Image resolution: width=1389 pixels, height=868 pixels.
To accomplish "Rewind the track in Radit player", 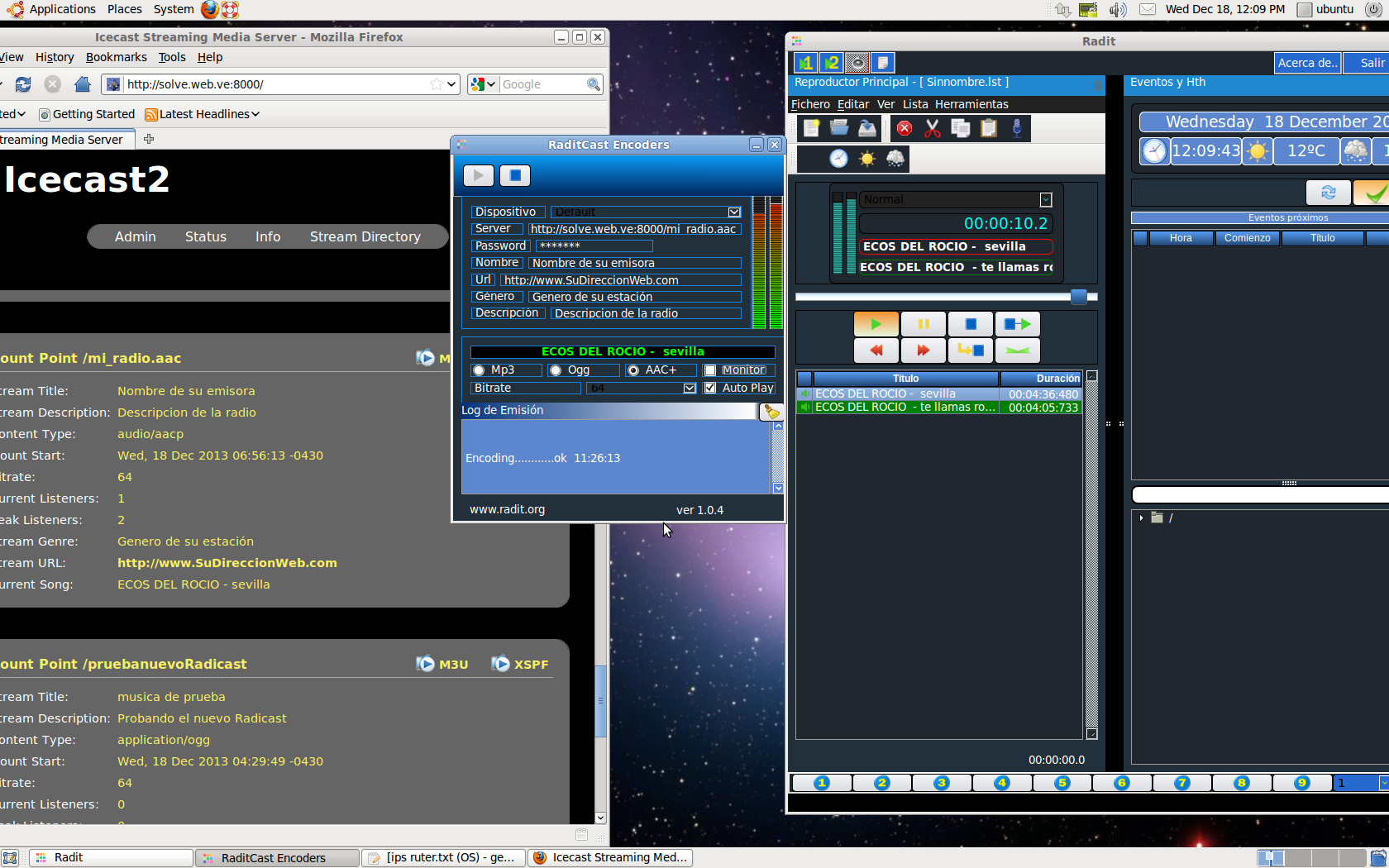I will coord(876,351).
